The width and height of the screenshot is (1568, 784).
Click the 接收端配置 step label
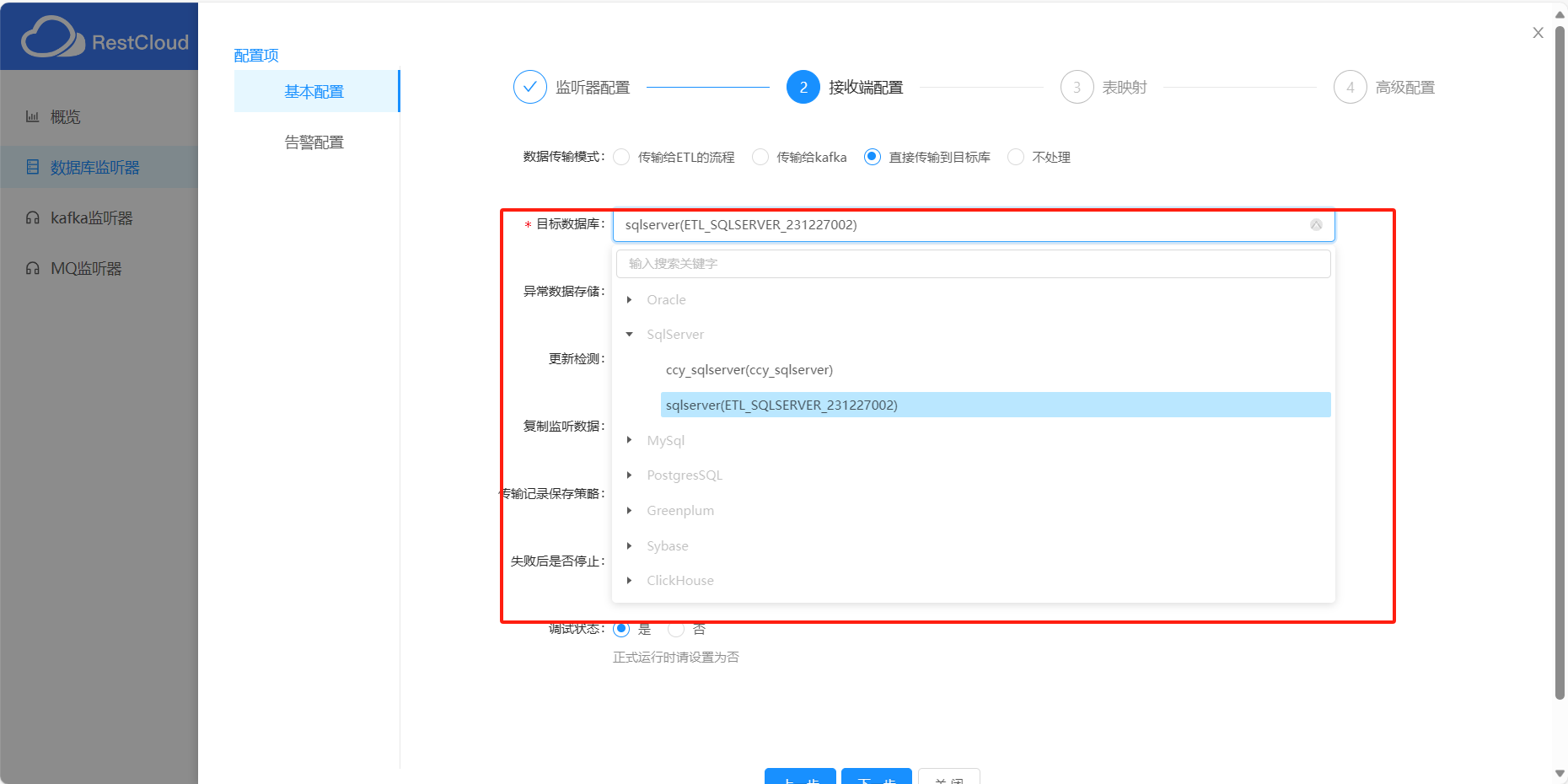tap(866, 88)
